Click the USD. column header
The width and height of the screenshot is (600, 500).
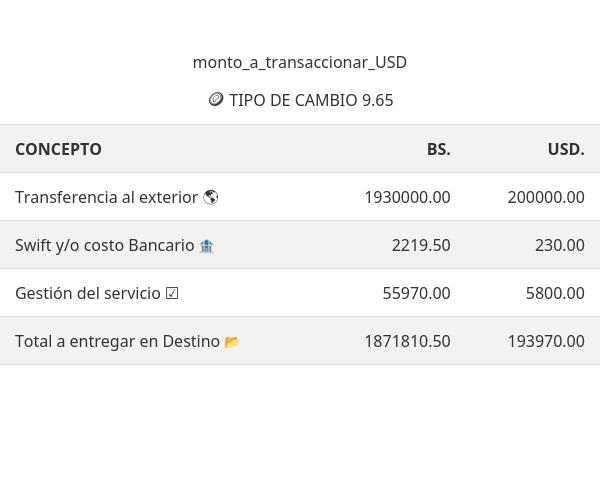pyautogui.click(x=566, y=149)
